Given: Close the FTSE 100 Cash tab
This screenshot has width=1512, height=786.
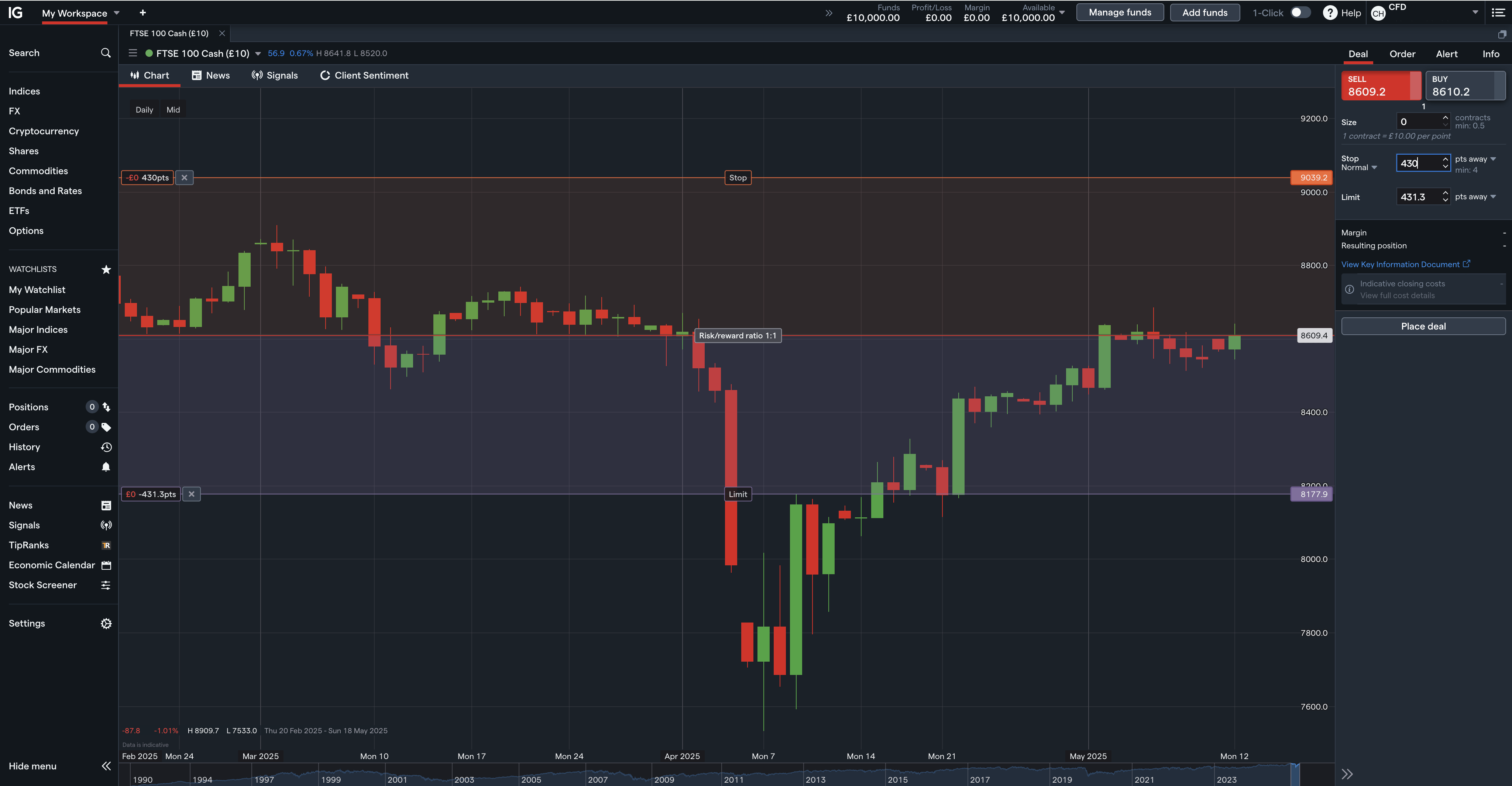Looking at the screenshot, I should [222, 34].
